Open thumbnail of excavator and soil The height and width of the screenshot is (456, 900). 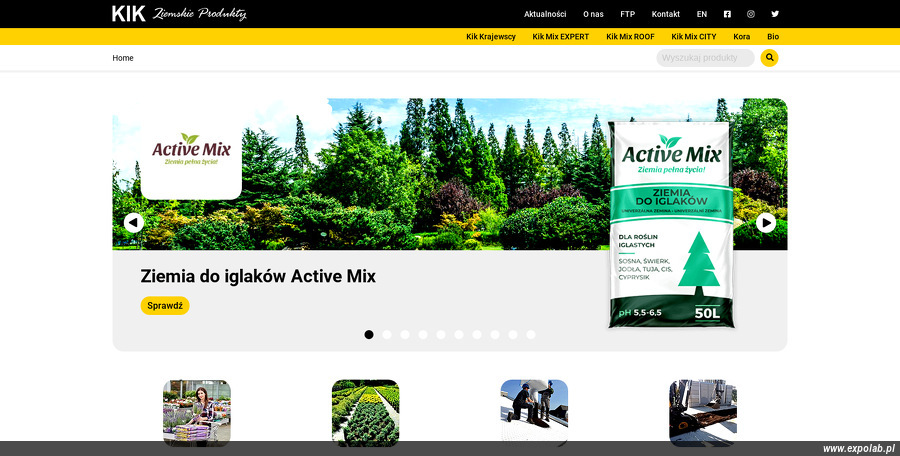point(703,413)
